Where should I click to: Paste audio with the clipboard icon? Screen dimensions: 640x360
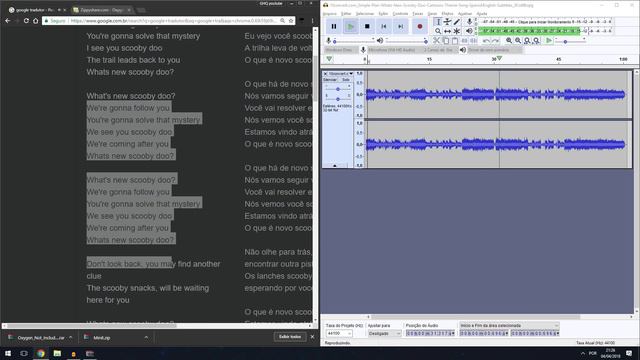coord(455,40)
